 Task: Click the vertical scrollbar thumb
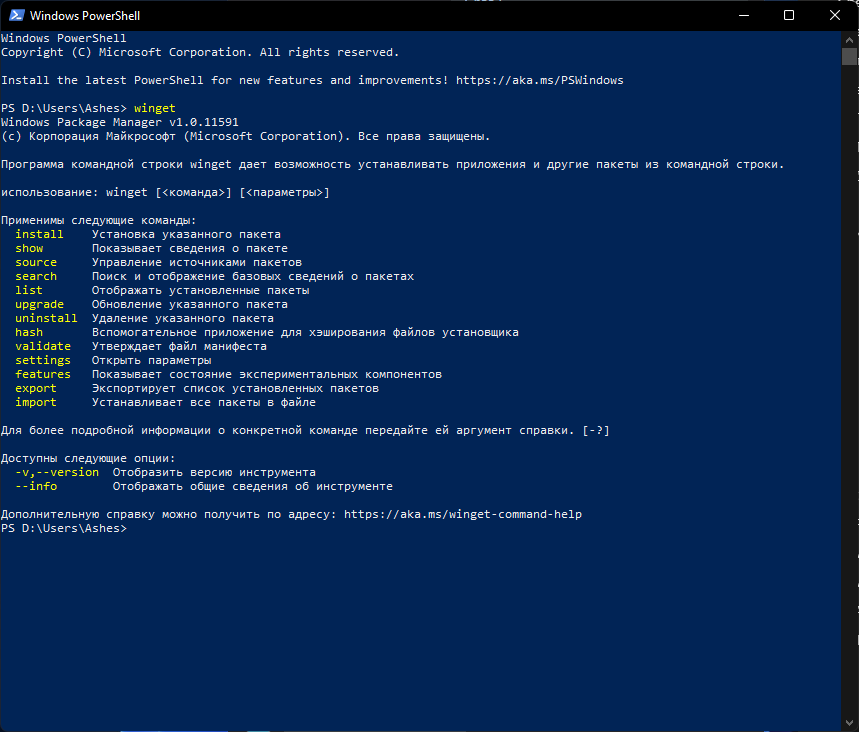pos(849,56)
